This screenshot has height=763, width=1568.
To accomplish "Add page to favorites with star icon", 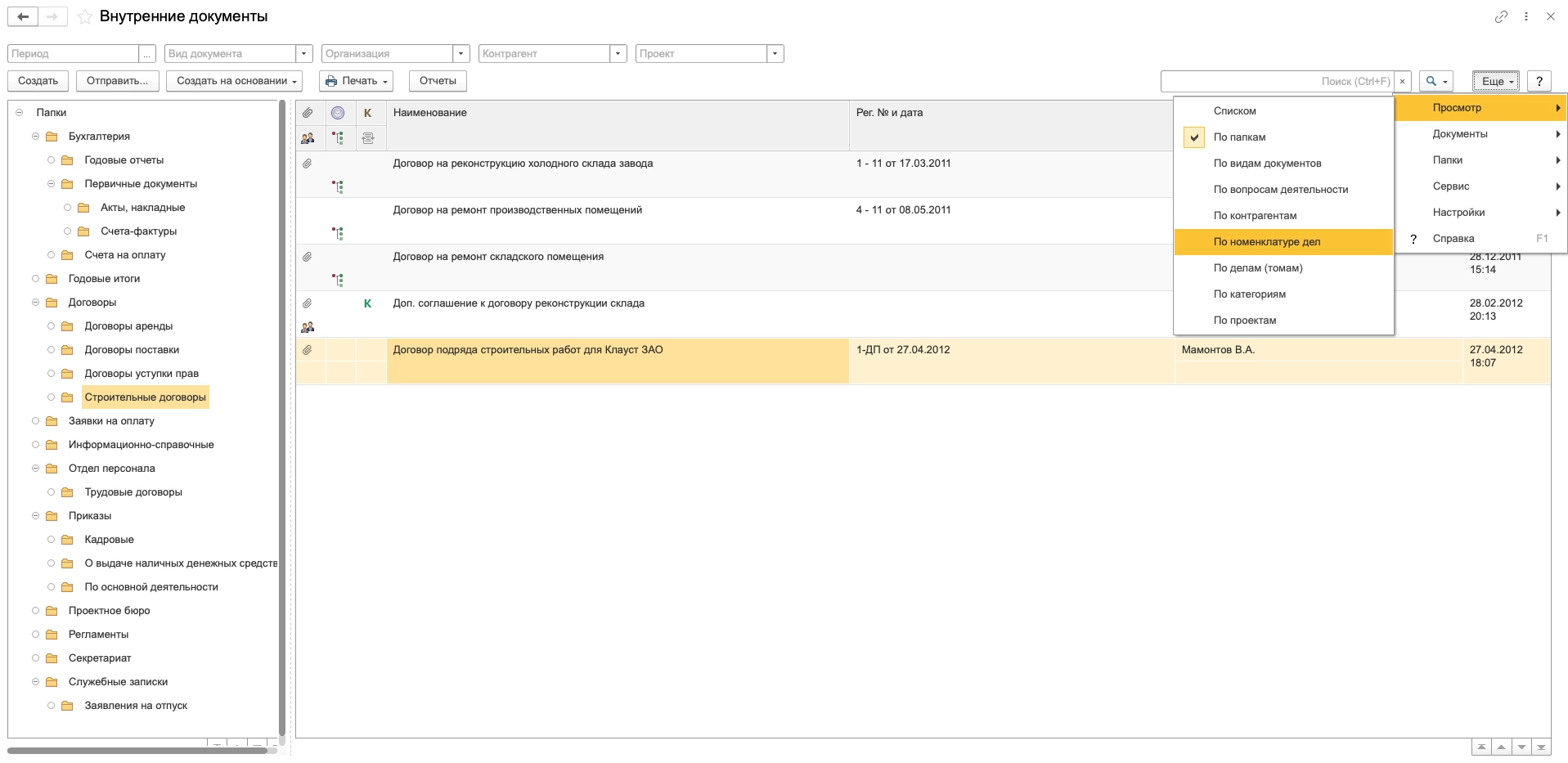I will 84,17.
